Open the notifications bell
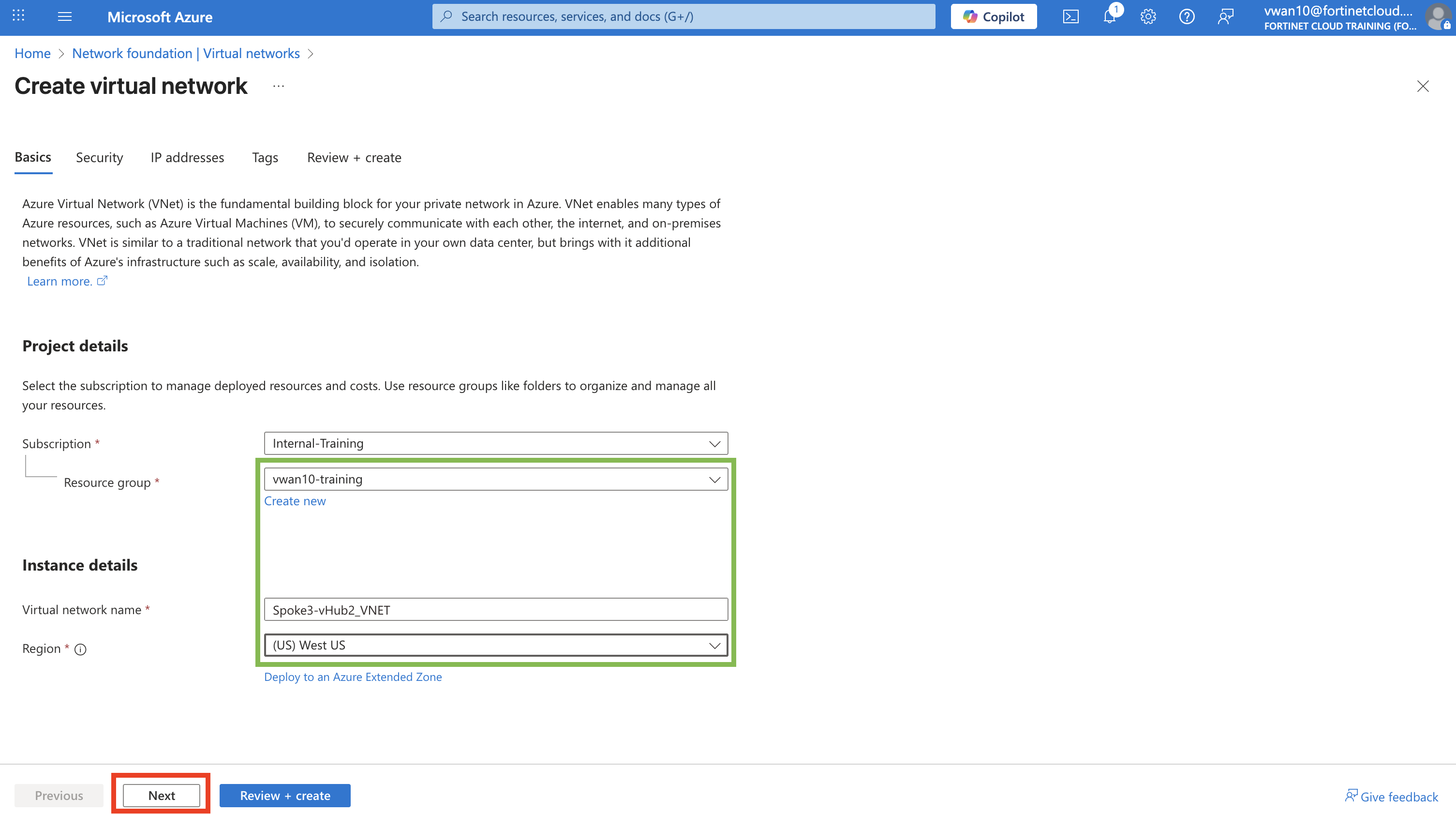 (1110, 16)
